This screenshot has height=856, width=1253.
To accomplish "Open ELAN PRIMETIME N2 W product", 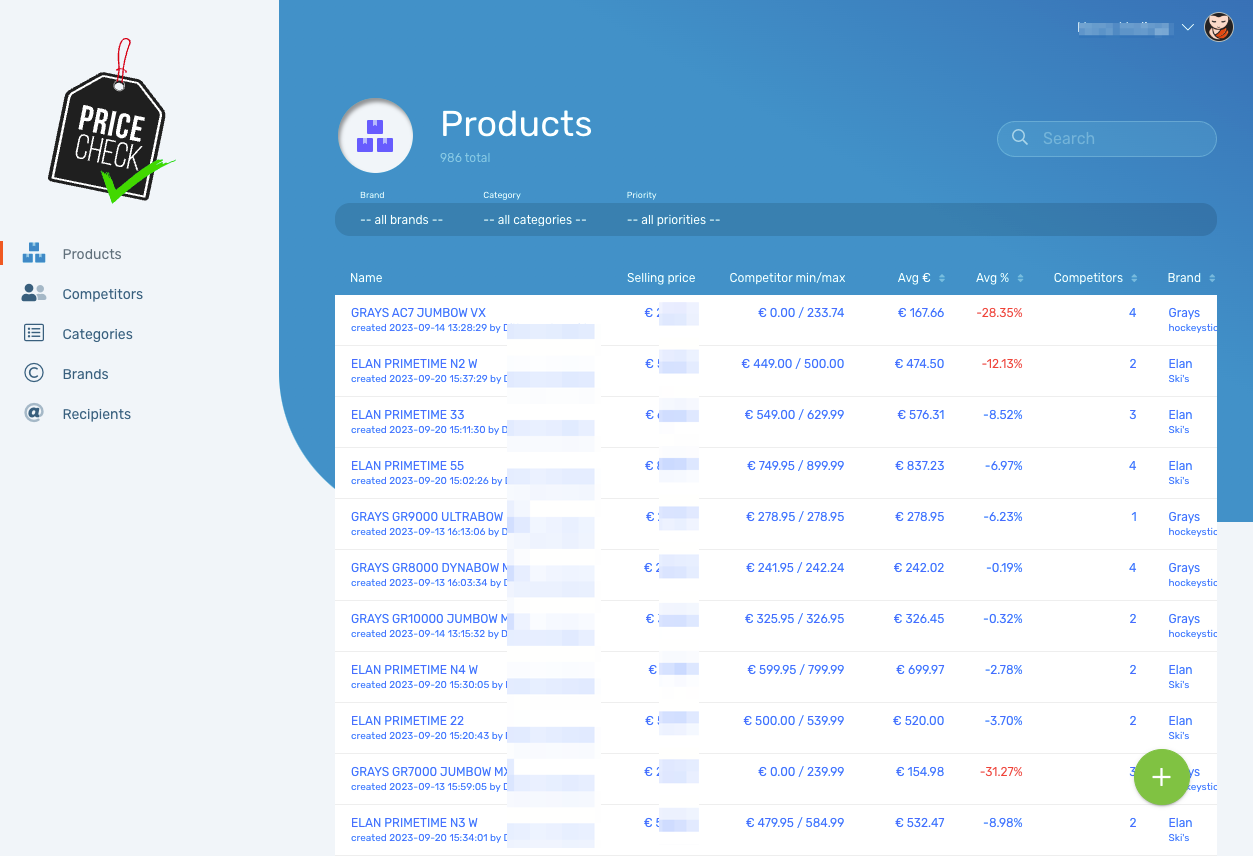I will (x=414, y=364).
